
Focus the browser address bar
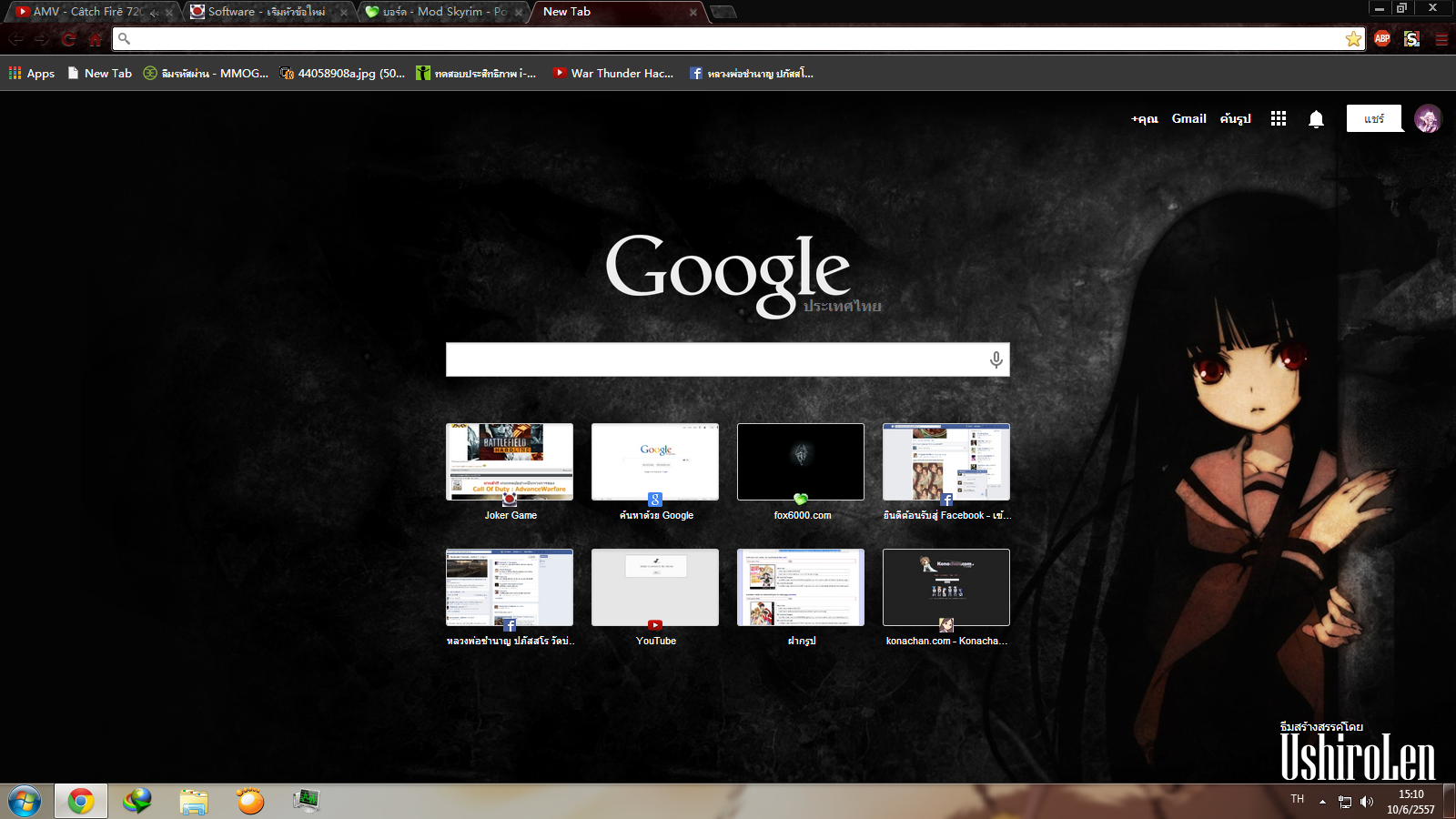(x=737, y=39)
